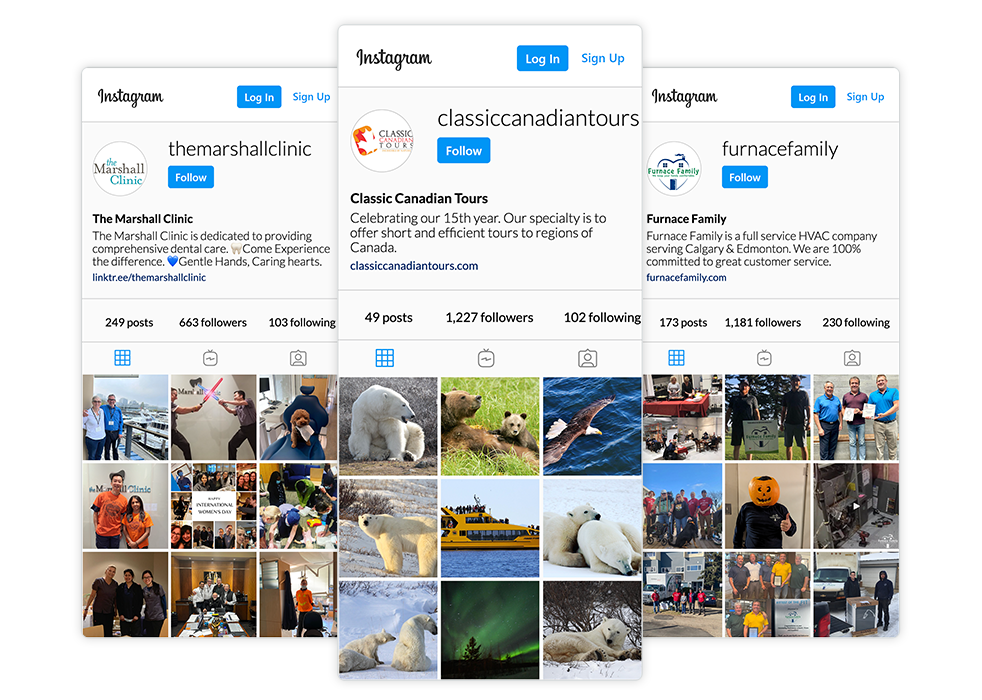Open the classiccanadiantours.com website link
Screen dimensions: 982x700
[x=414, y=265]
